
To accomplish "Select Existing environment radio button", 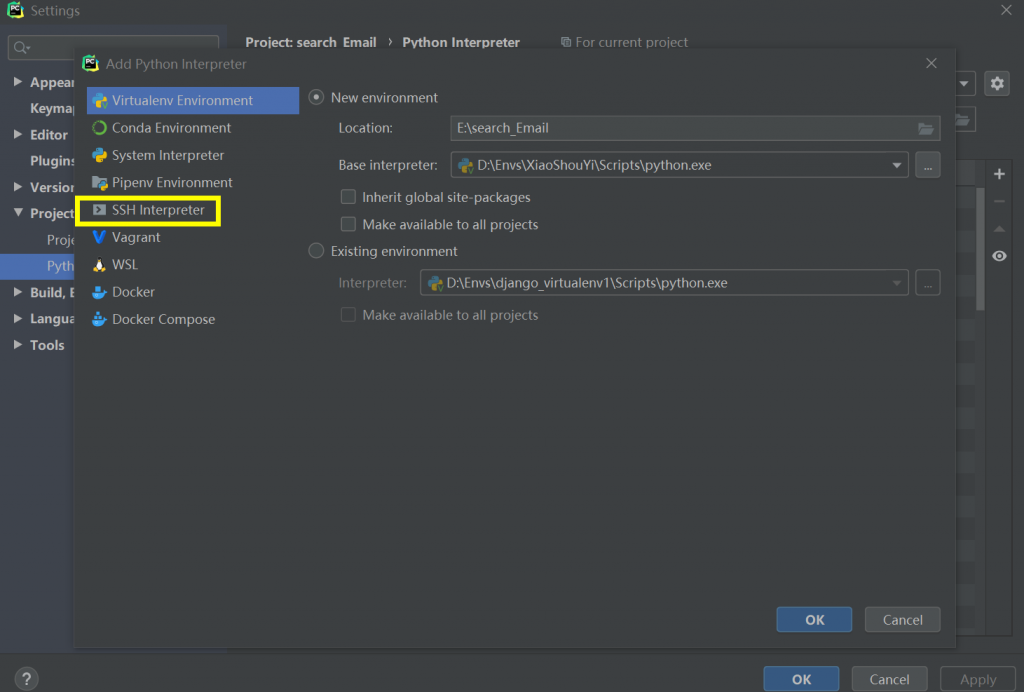I will coord(316,251).
